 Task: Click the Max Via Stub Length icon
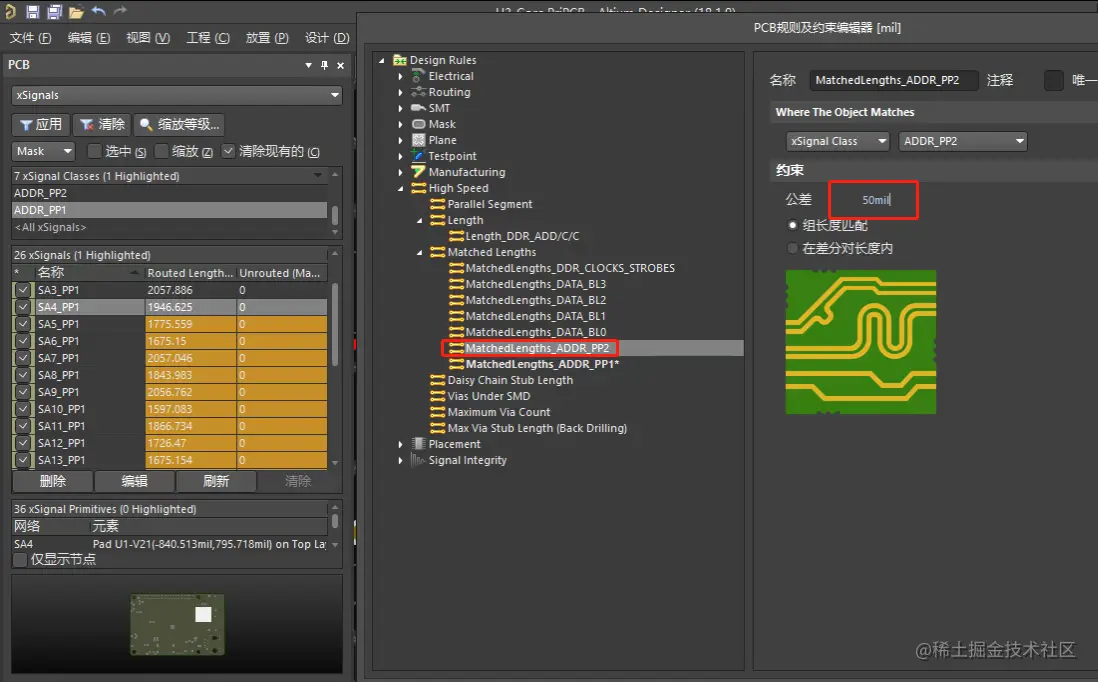tap(438, 428)
